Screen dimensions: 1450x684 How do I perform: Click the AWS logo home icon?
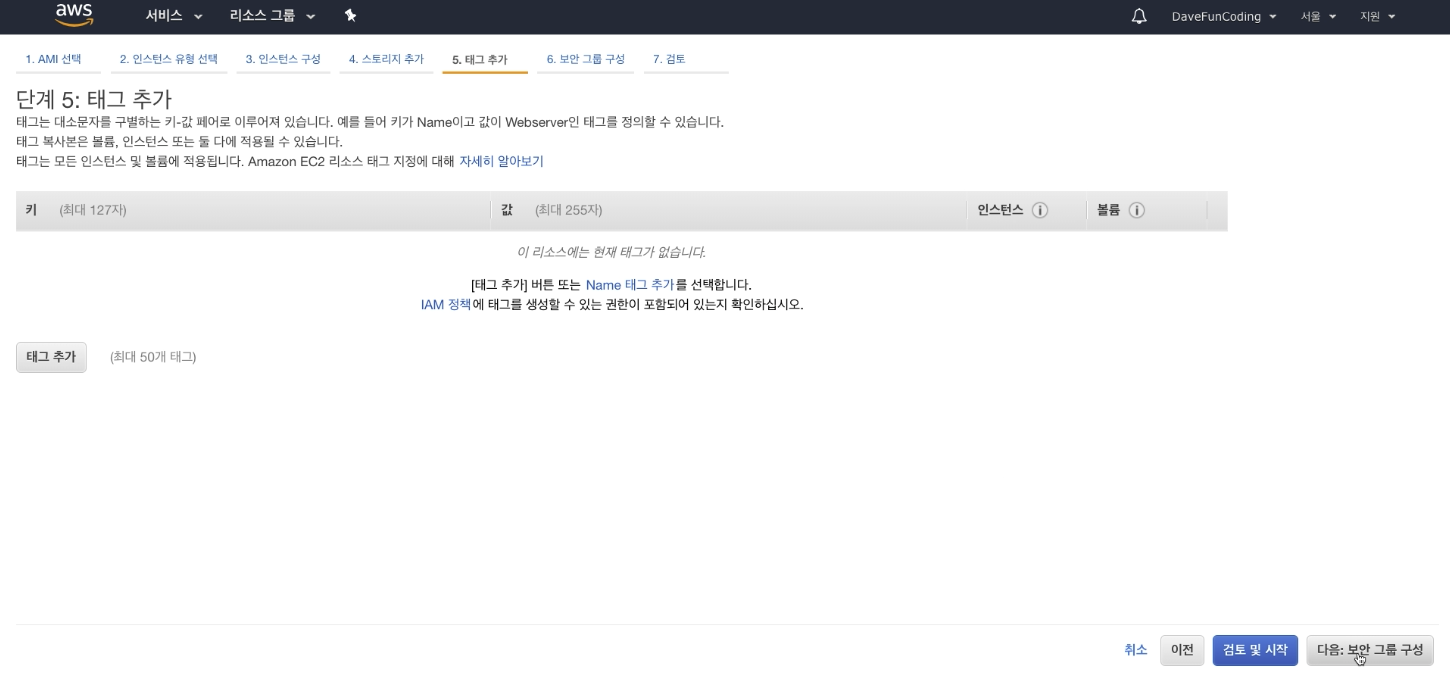click(74, 15)
